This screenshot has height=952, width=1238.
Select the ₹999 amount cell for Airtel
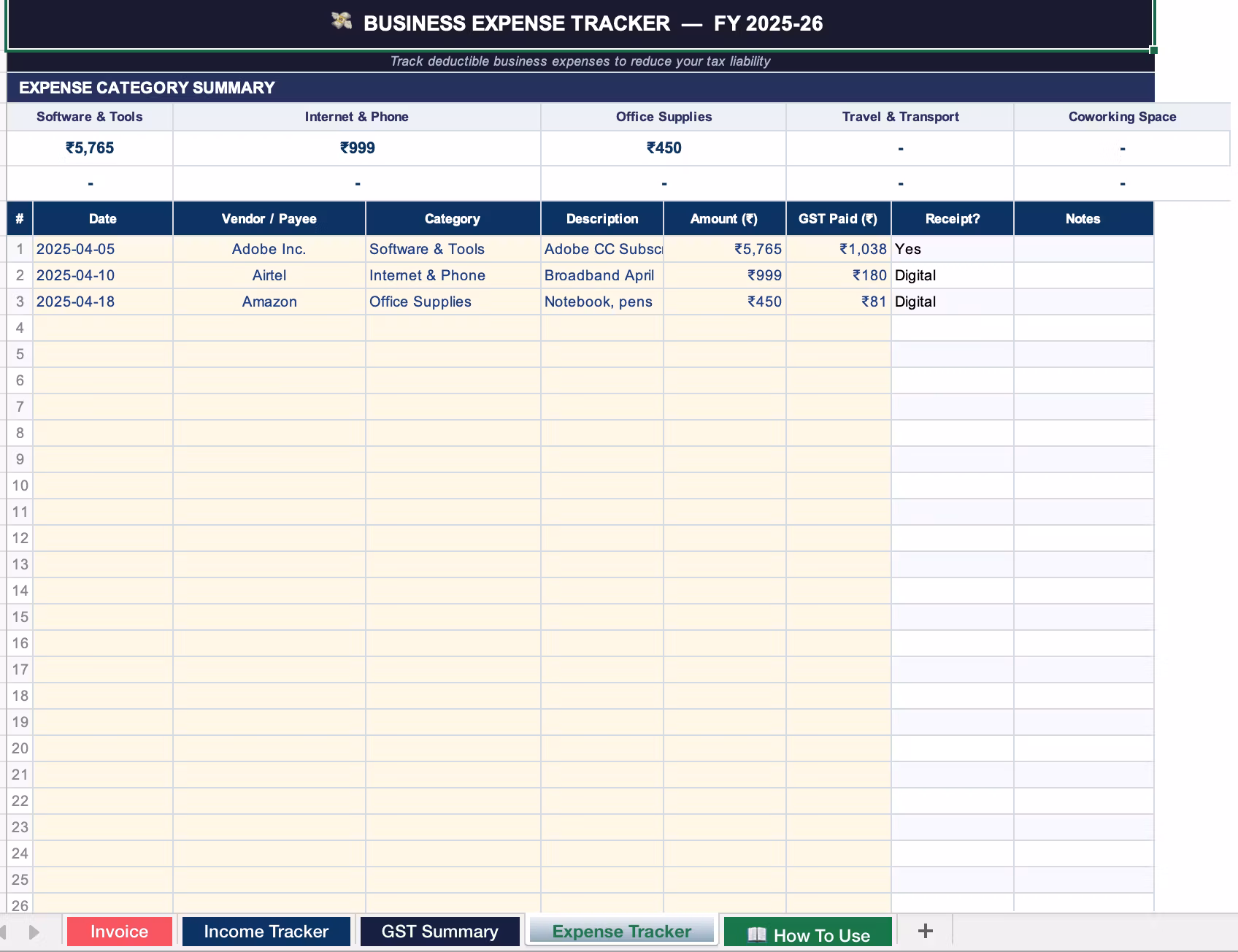pos(725,275)
